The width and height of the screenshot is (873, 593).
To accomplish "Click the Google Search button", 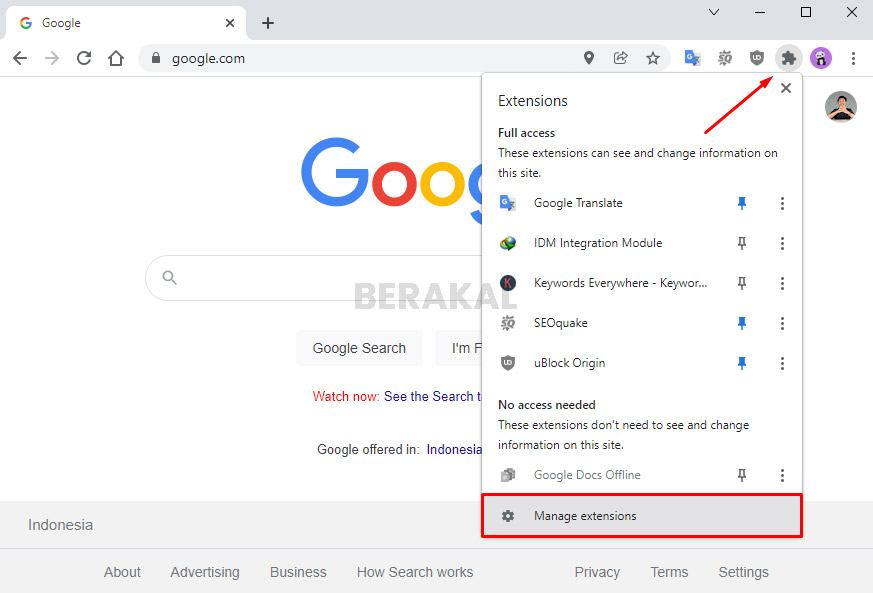I will click(x=359, y=348).
